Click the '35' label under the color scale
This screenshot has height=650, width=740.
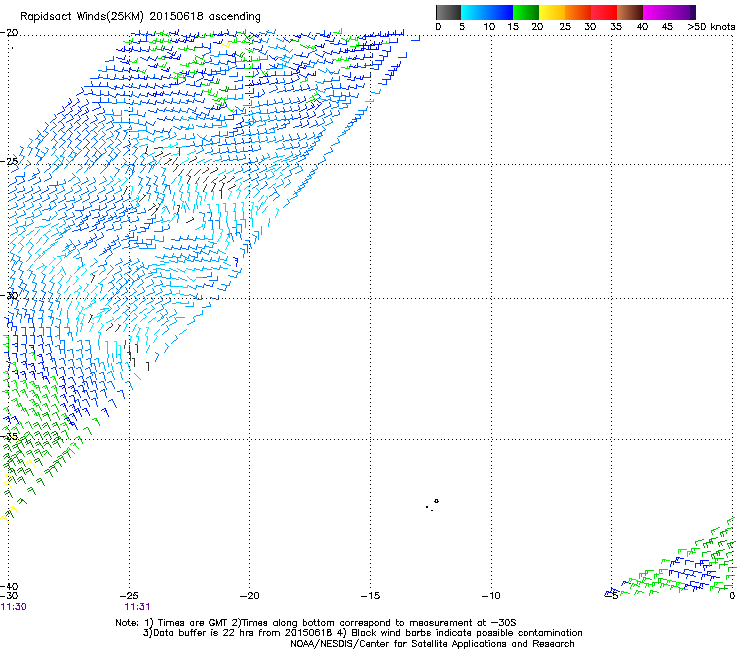click(616, 27)
